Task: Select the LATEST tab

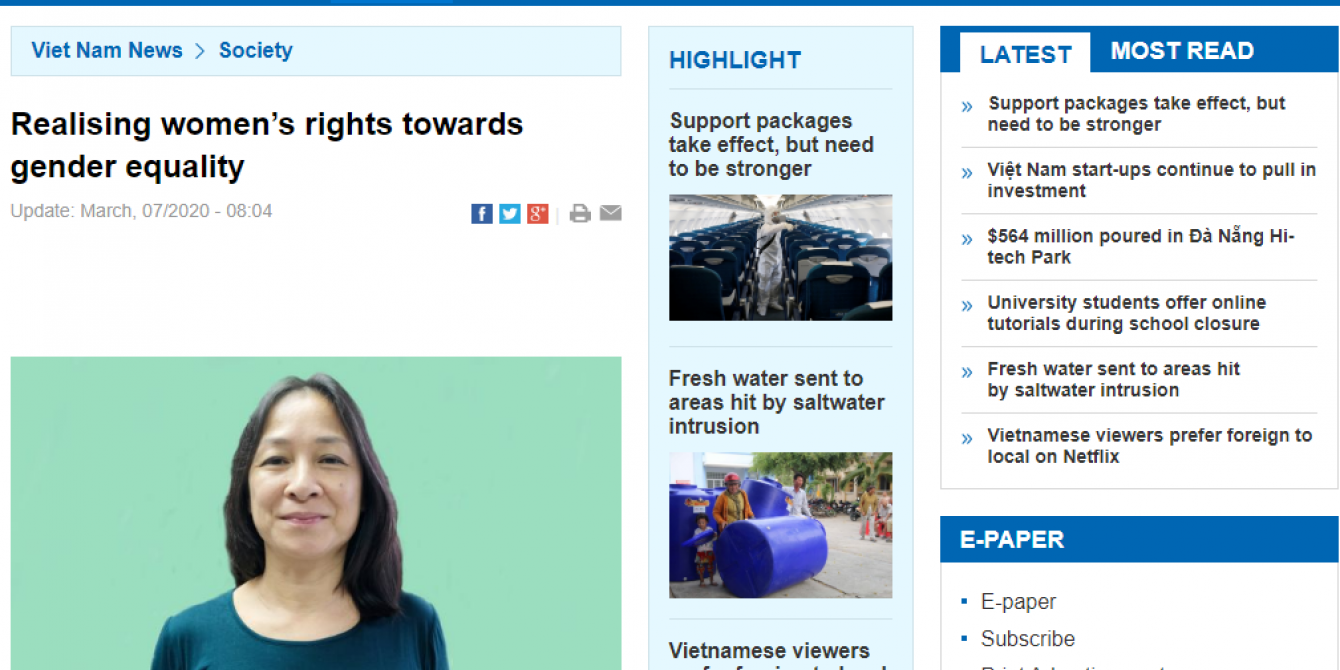Action: (x=1025, y=54)
